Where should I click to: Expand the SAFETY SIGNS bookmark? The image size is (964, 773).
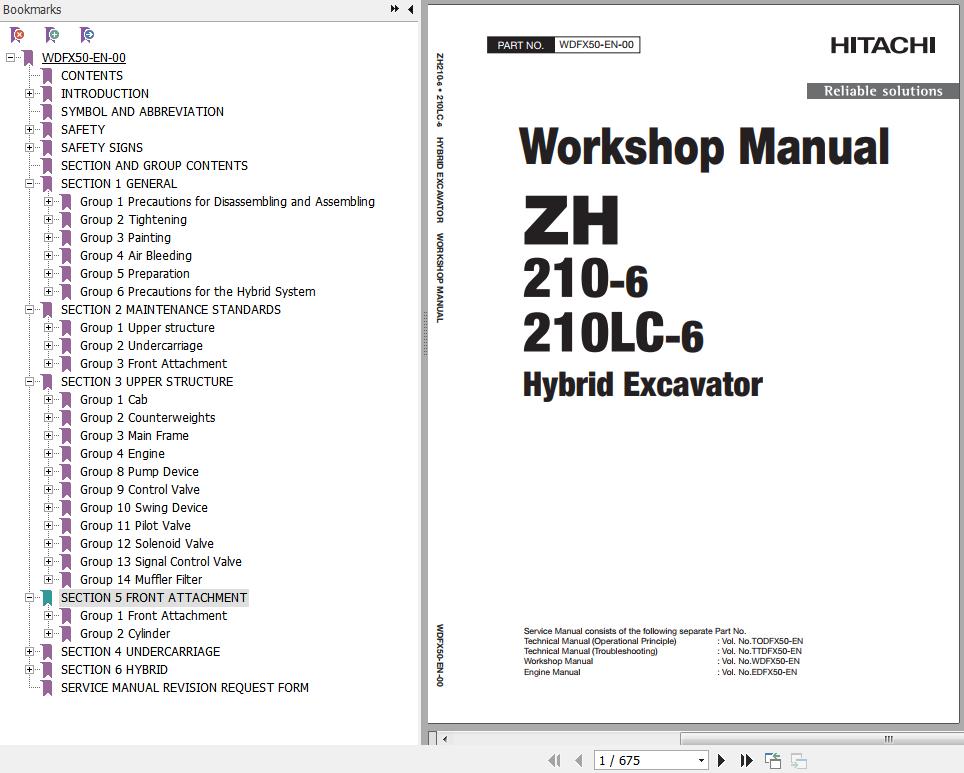[x=29, y=148]
